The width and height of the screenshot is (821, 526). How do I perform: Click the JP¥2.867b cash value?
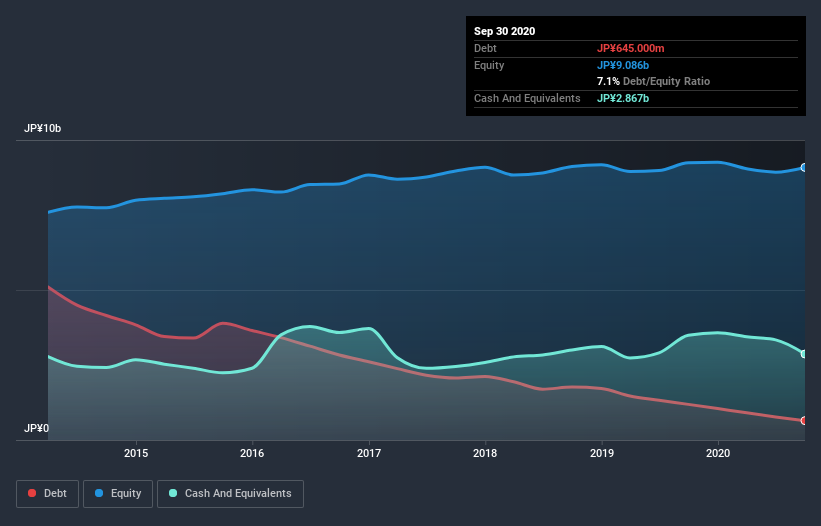[x=623, y=98]
